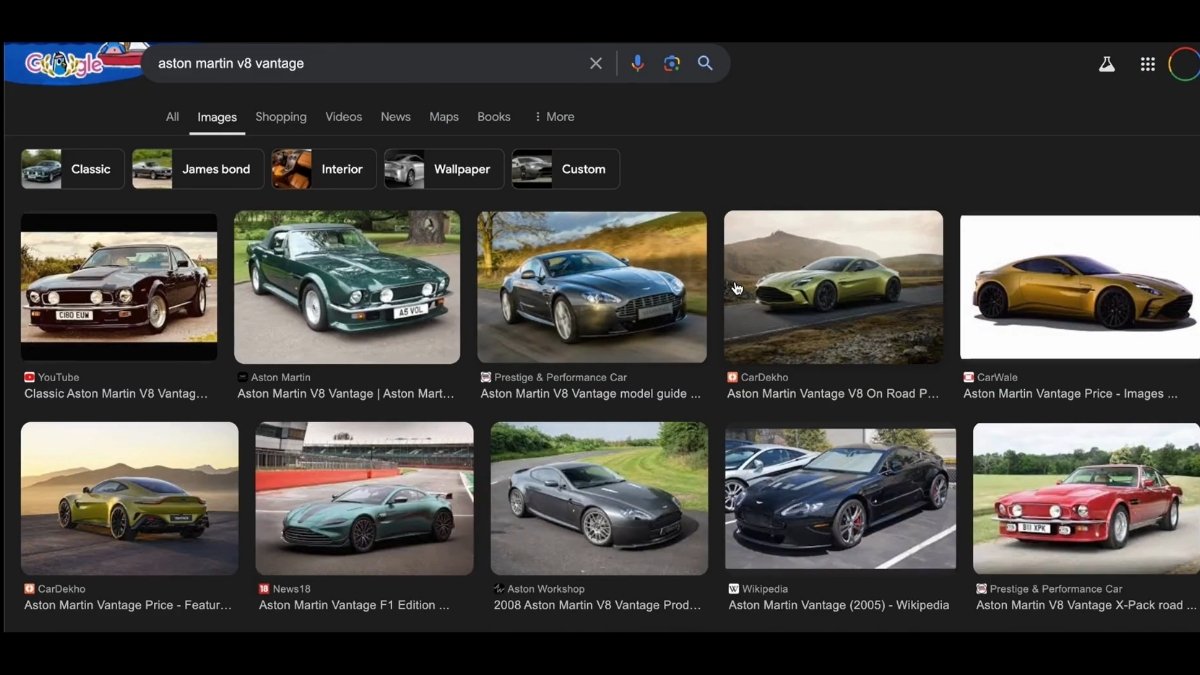Apply the James bond filter chip
This screenshot has height=675, width=1200.
(198, 169)
